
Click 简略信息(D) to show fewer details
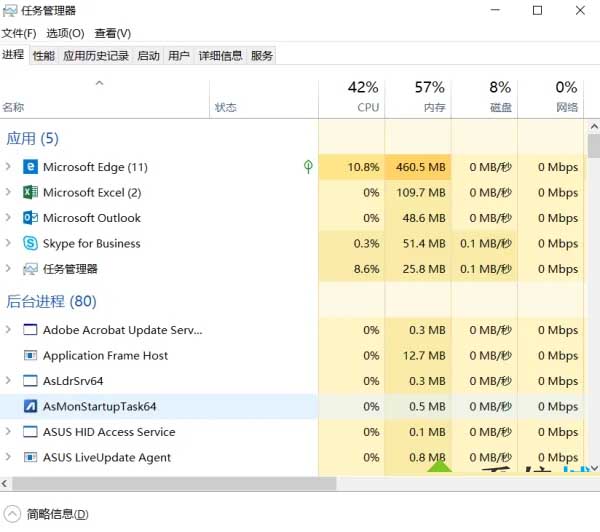tap(57, 514)
